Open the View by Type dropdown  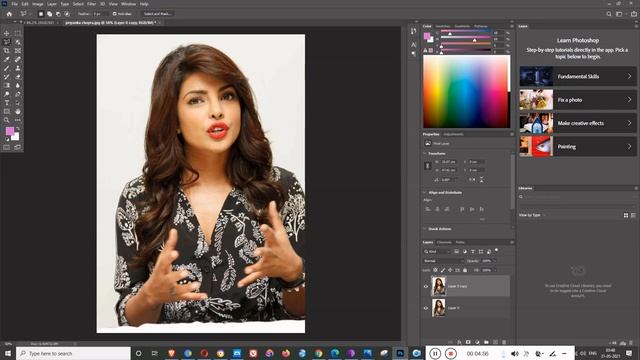coord(532,215)
